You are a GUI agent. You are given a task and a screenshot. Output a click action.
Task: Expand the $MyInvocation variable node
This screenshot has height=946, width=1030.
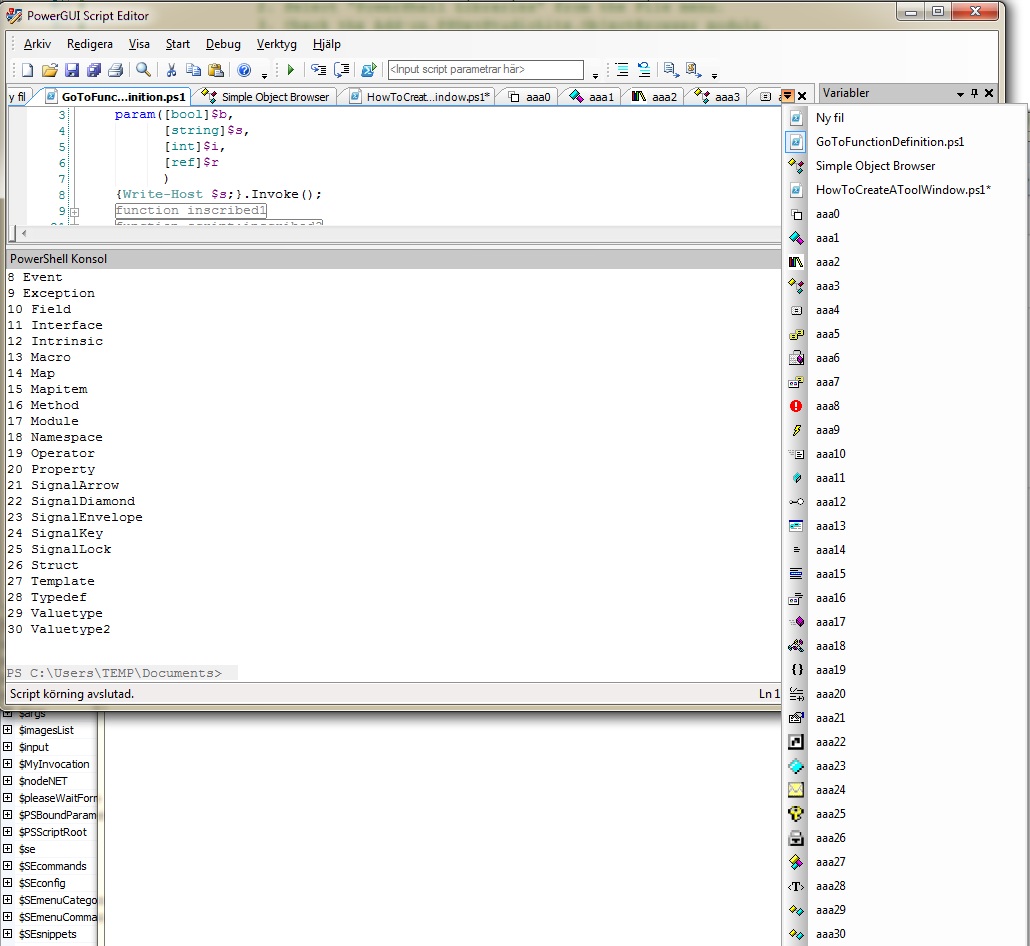pyautogui.click(x=8, y=764)
